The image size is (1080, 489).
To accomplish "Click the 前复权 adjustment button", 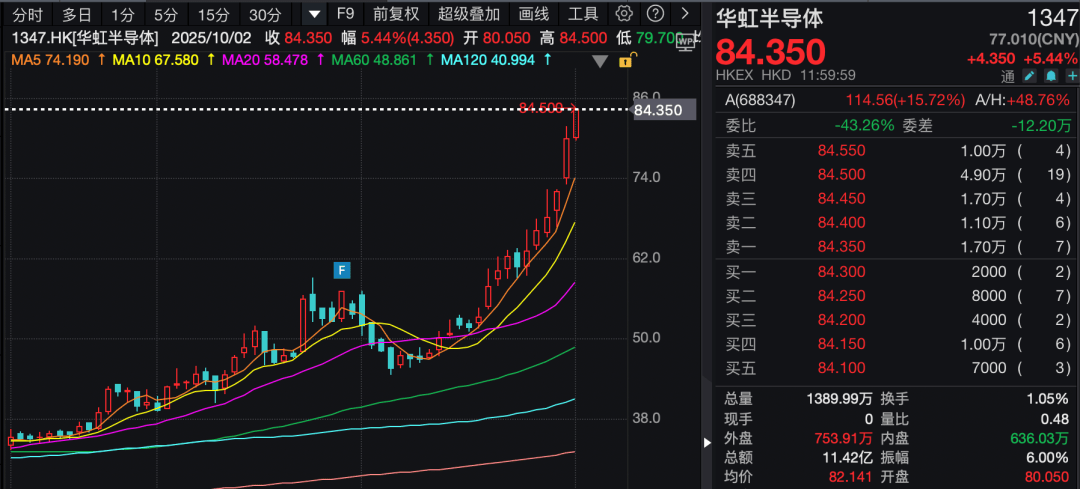I will [396, 14].
